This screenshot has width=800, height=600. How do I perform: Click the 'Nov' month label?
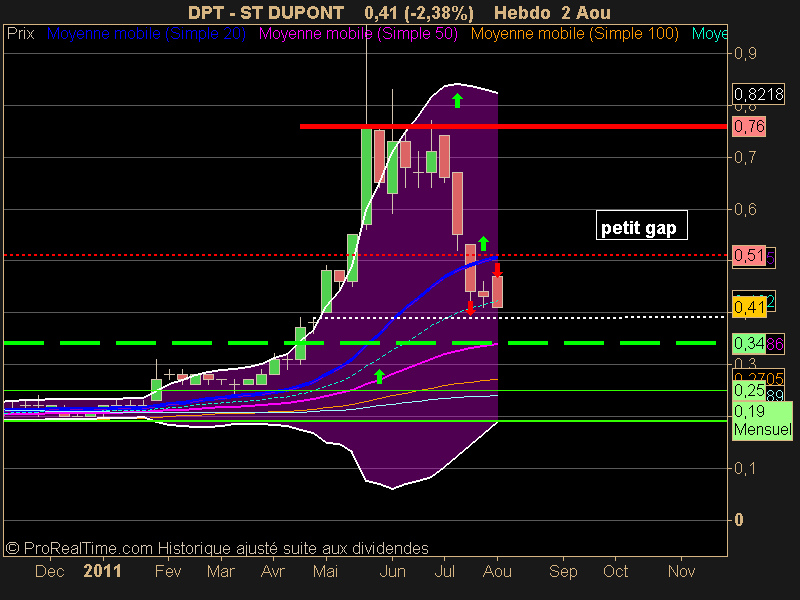point(682,571)
